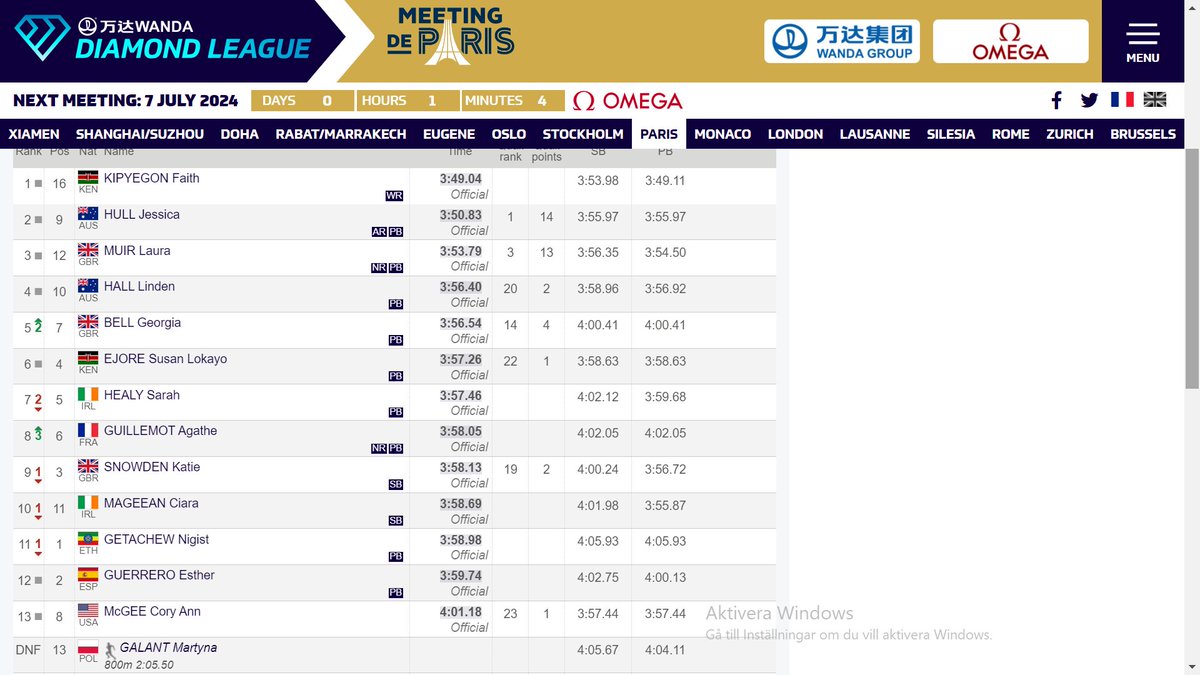Select the BRUSSELS meeting tab
The width and height of the screenshot is (1200, 675).
coord(1143,134)
